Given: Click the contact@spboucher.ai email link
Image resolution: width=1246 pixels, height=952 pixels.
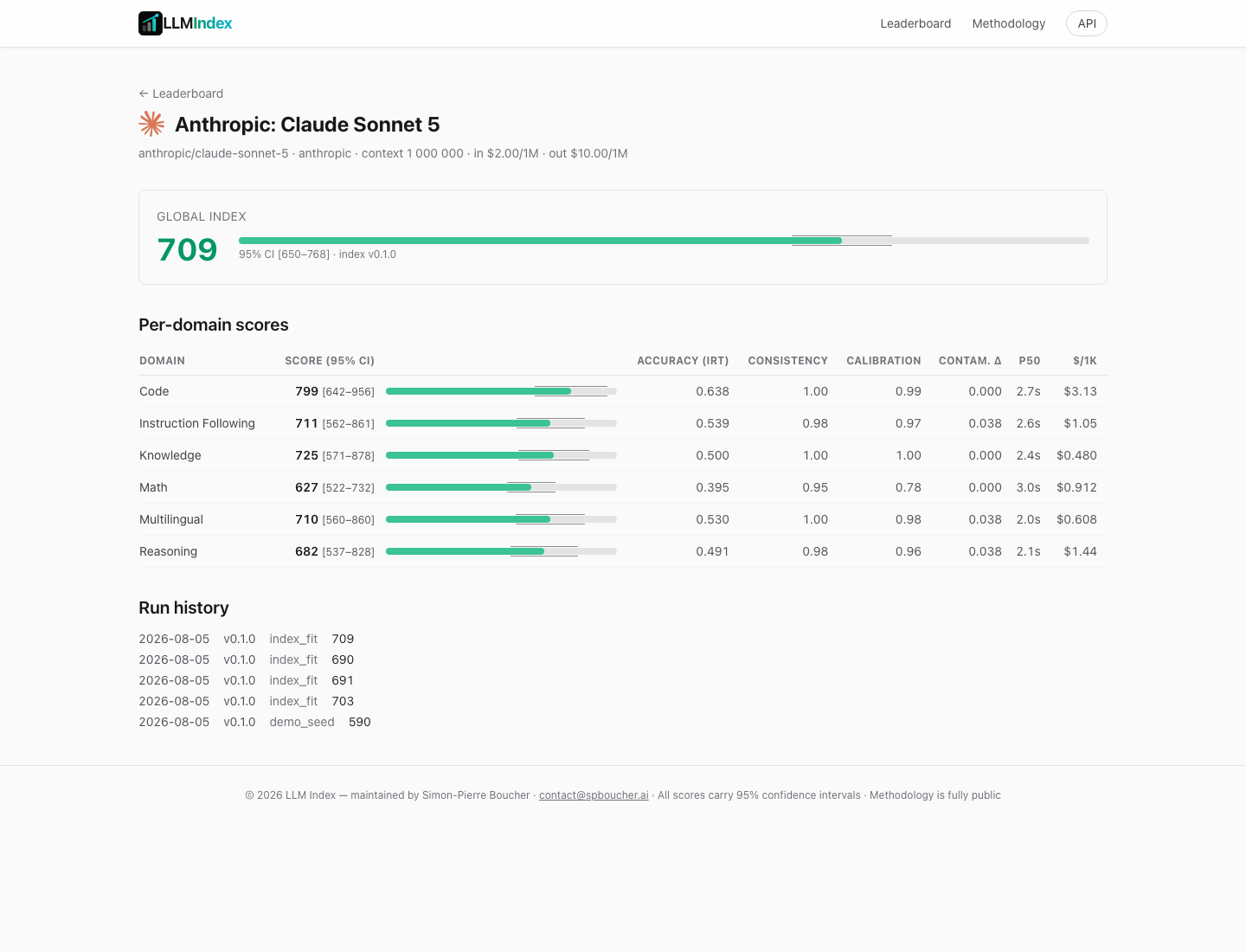Looking at the screenshot, I should click(x=594, y=795).
